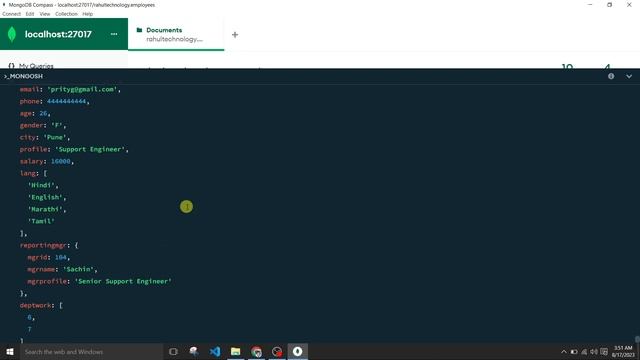Click profile value 'Support Engineer'
The width and height of the screenshot is (640, 360).
pyautogui.click(x=90, y=149)
